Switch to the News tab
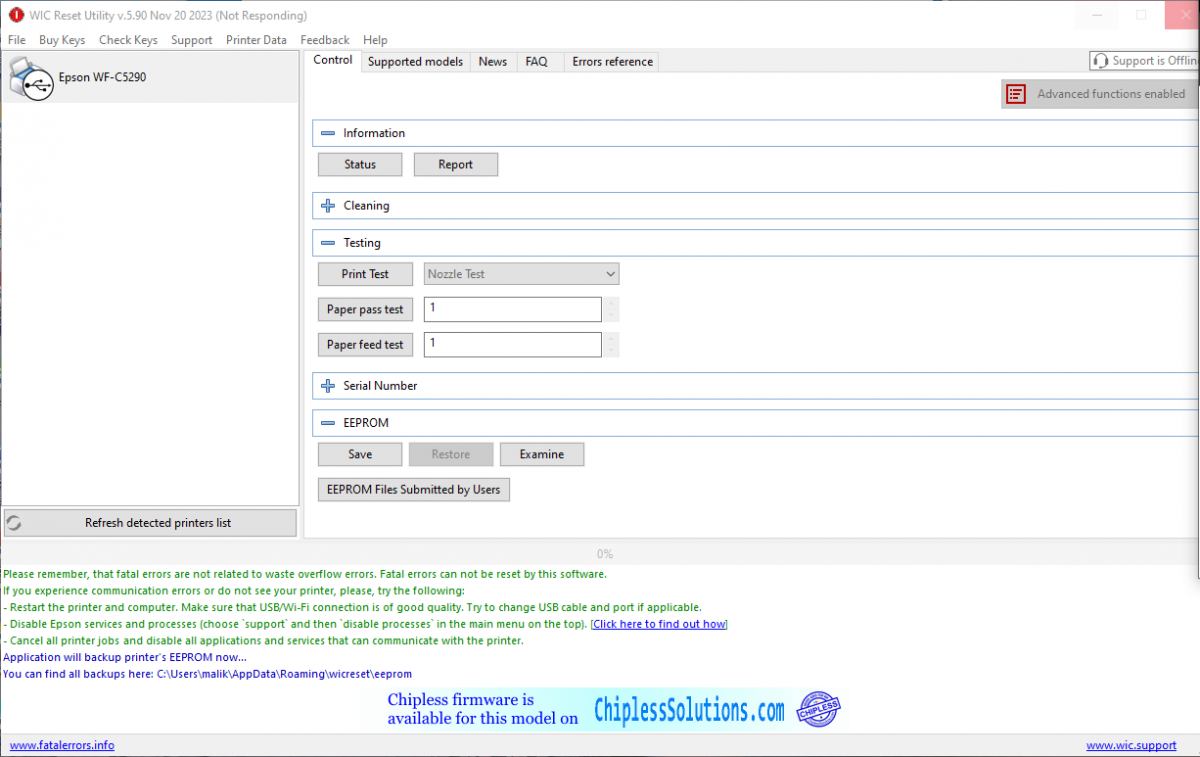Screen dimensions: 1200x757 coord(493,62)
